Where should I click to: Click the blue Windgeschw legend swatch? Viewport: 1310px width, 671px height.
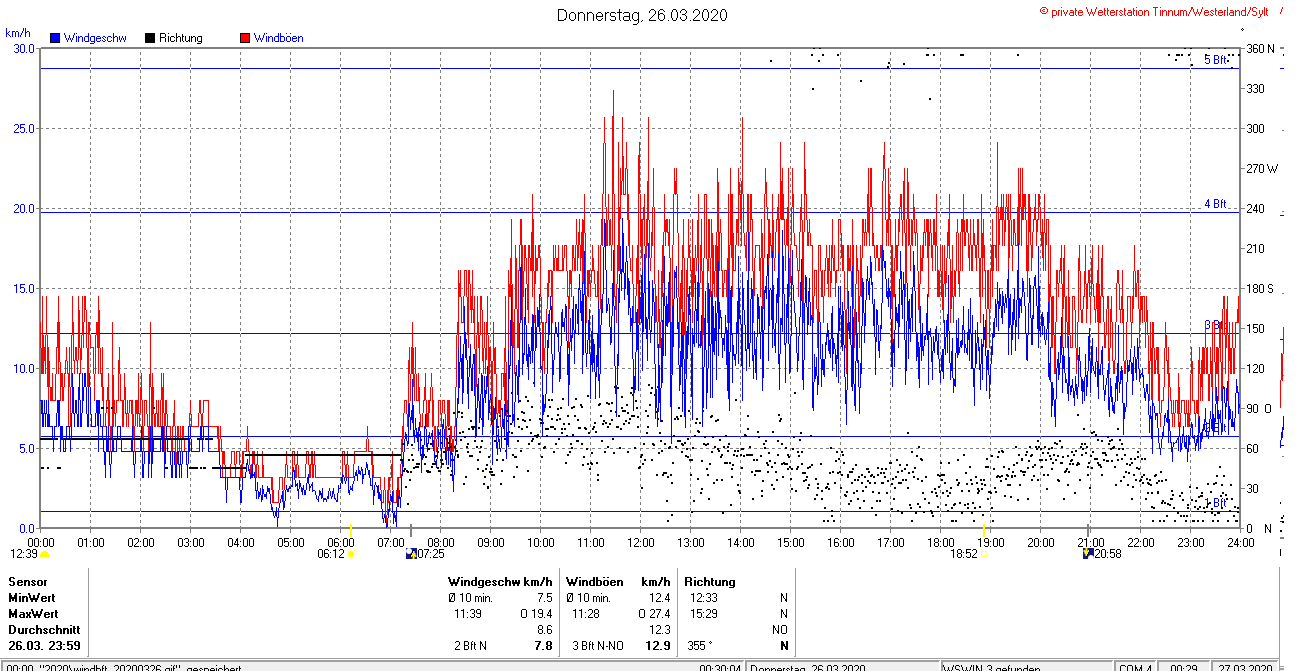point(55,38)
